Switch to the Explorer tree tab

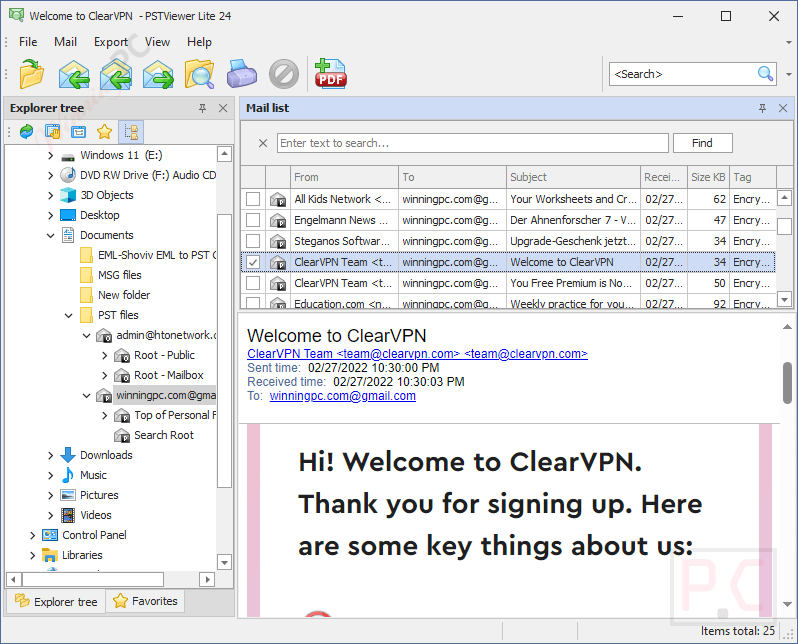(x=56, y=602)
